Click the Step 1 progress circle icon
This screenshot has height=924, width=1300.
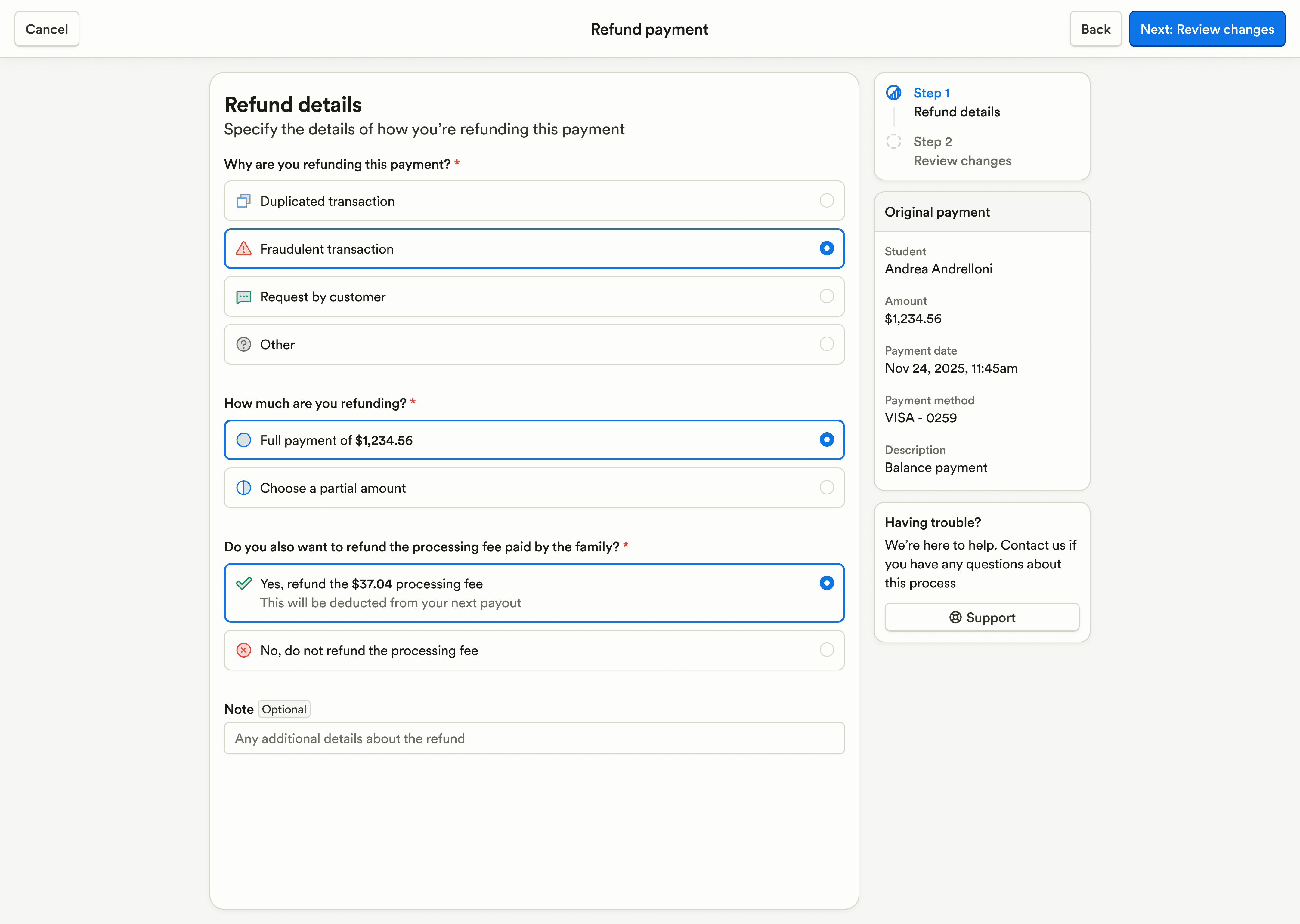tap(894, 93)
